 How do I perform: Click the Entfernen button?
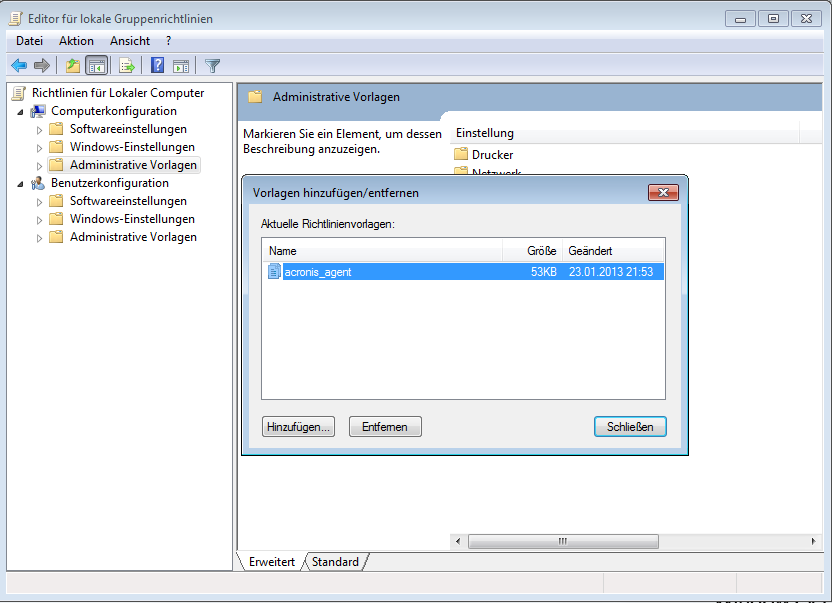coord(385,427)
